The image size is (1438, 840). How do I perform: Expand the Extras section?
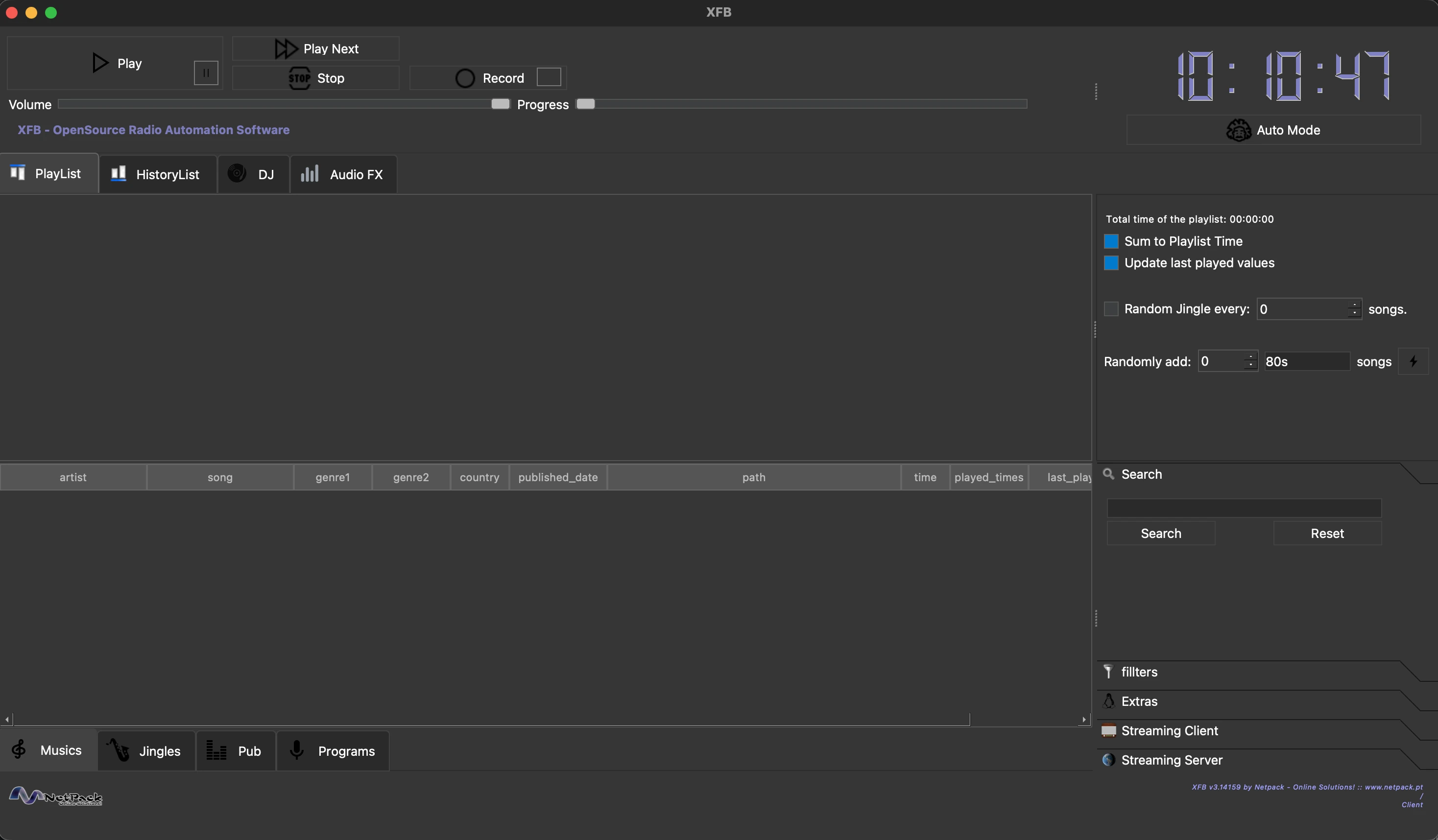click(1255, 701)
